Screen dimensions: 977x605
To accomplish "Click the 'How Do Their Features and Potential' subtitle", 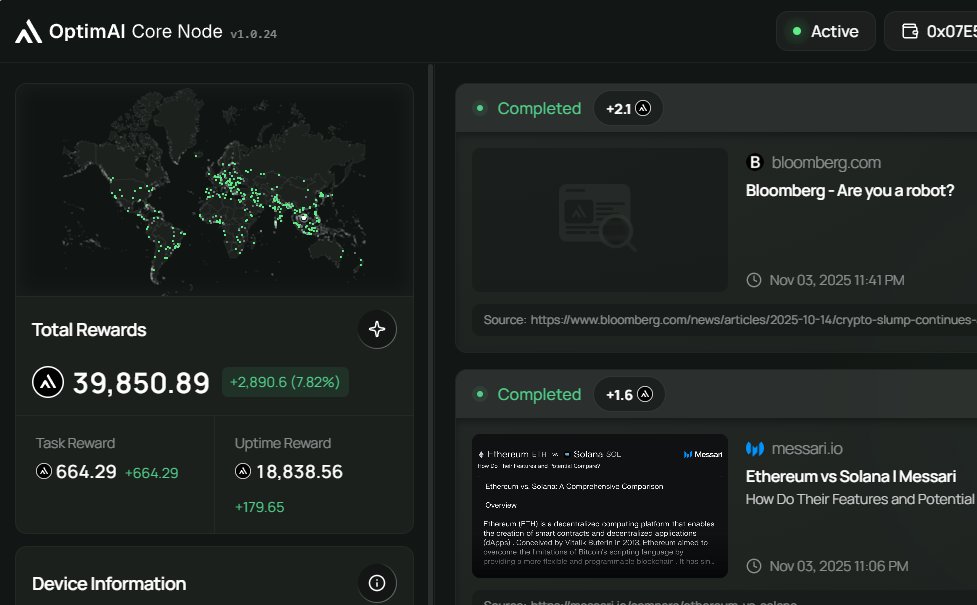I will coord(860,499).
